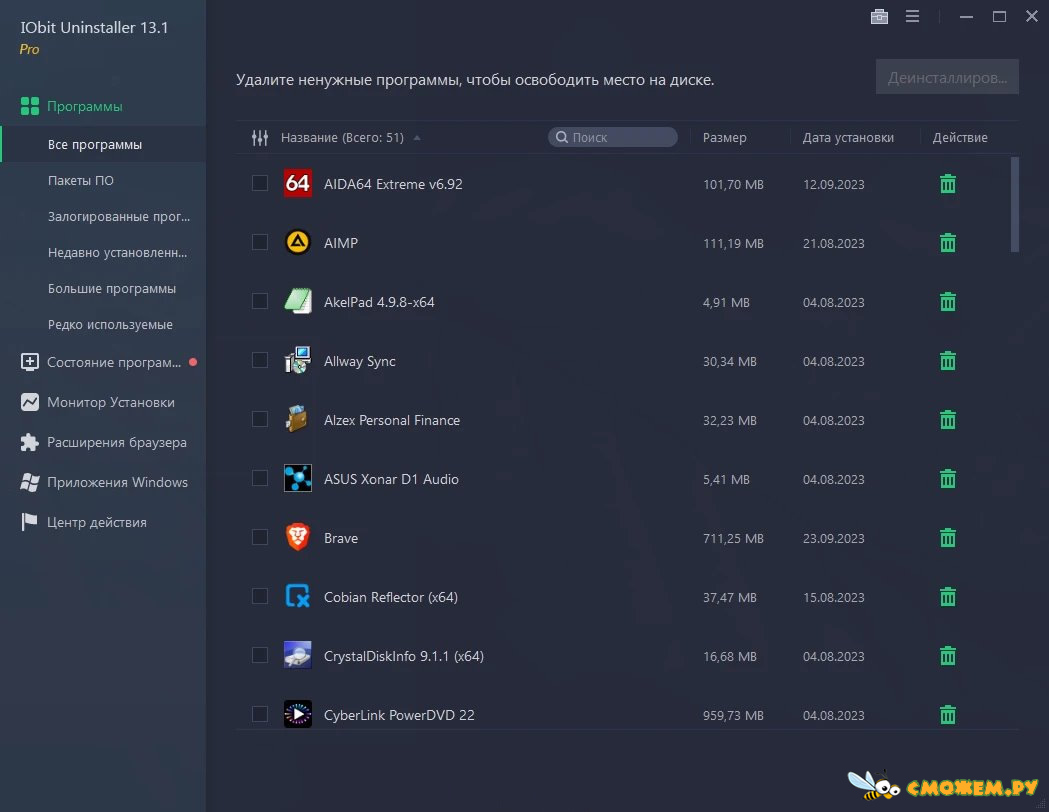Click inside the Поиск search field

coord(613,137)
